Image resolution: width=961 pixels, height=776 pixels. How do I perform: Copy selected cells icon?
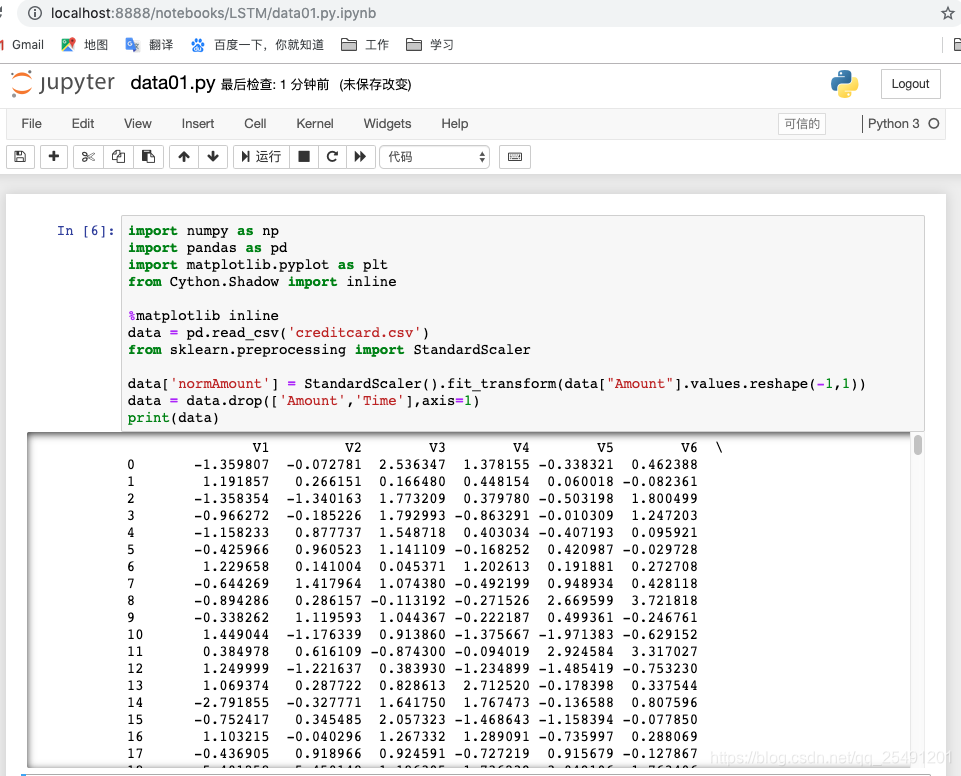point(118,157)
